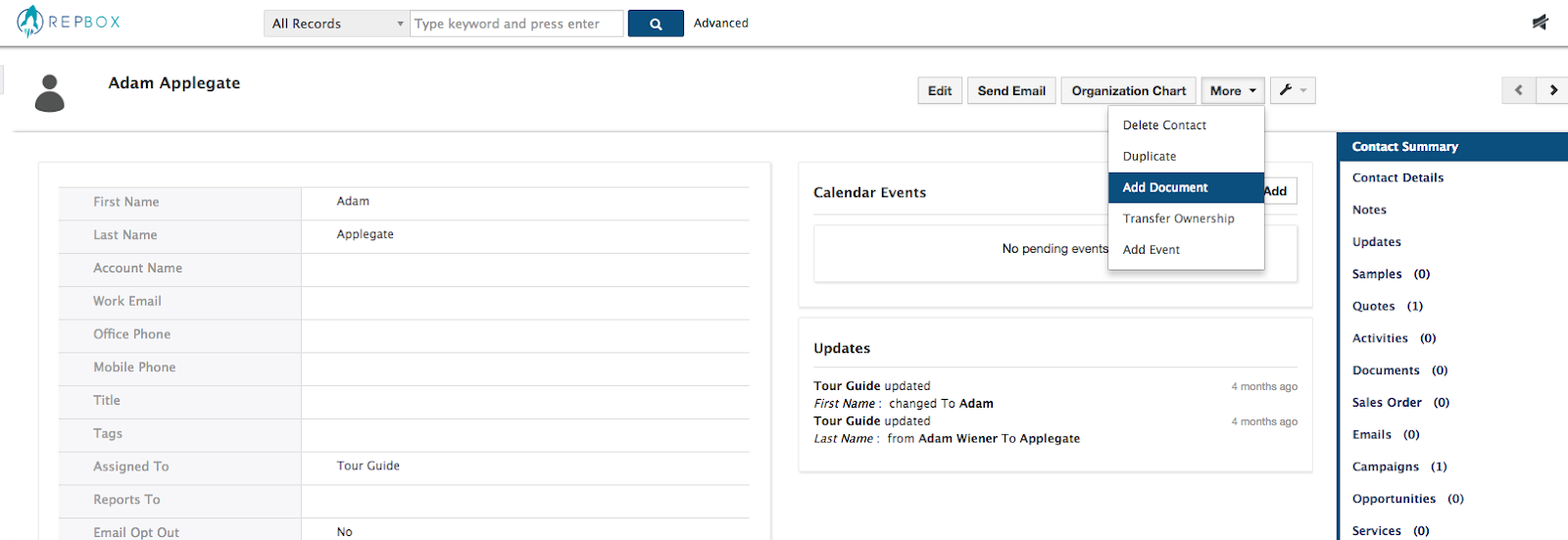
Task: Click the magnifier search button
Action: 656,24
